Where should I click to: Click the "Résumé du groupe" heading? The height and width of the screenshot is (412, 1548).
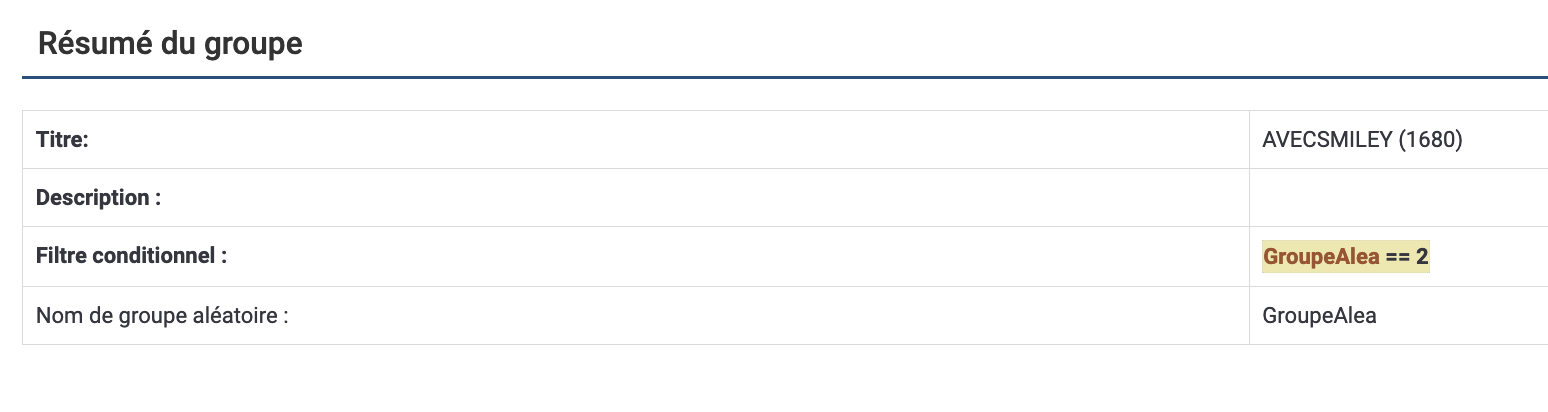[170, 44]
